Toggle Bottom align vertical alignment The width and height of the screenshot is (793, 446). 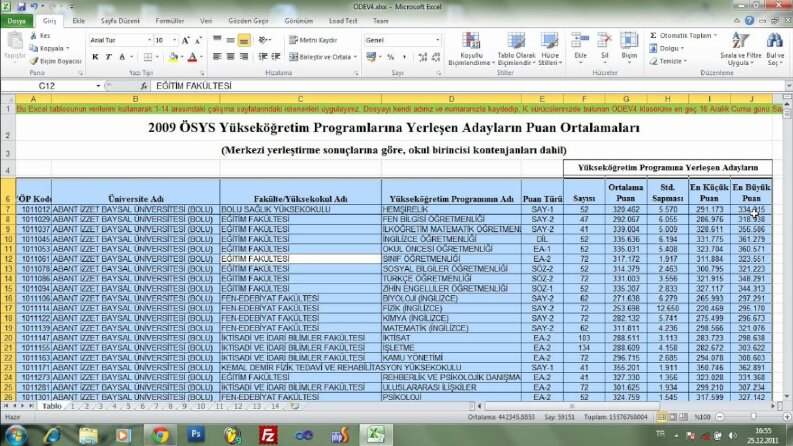pyautogui.click(x=244, y=40)
